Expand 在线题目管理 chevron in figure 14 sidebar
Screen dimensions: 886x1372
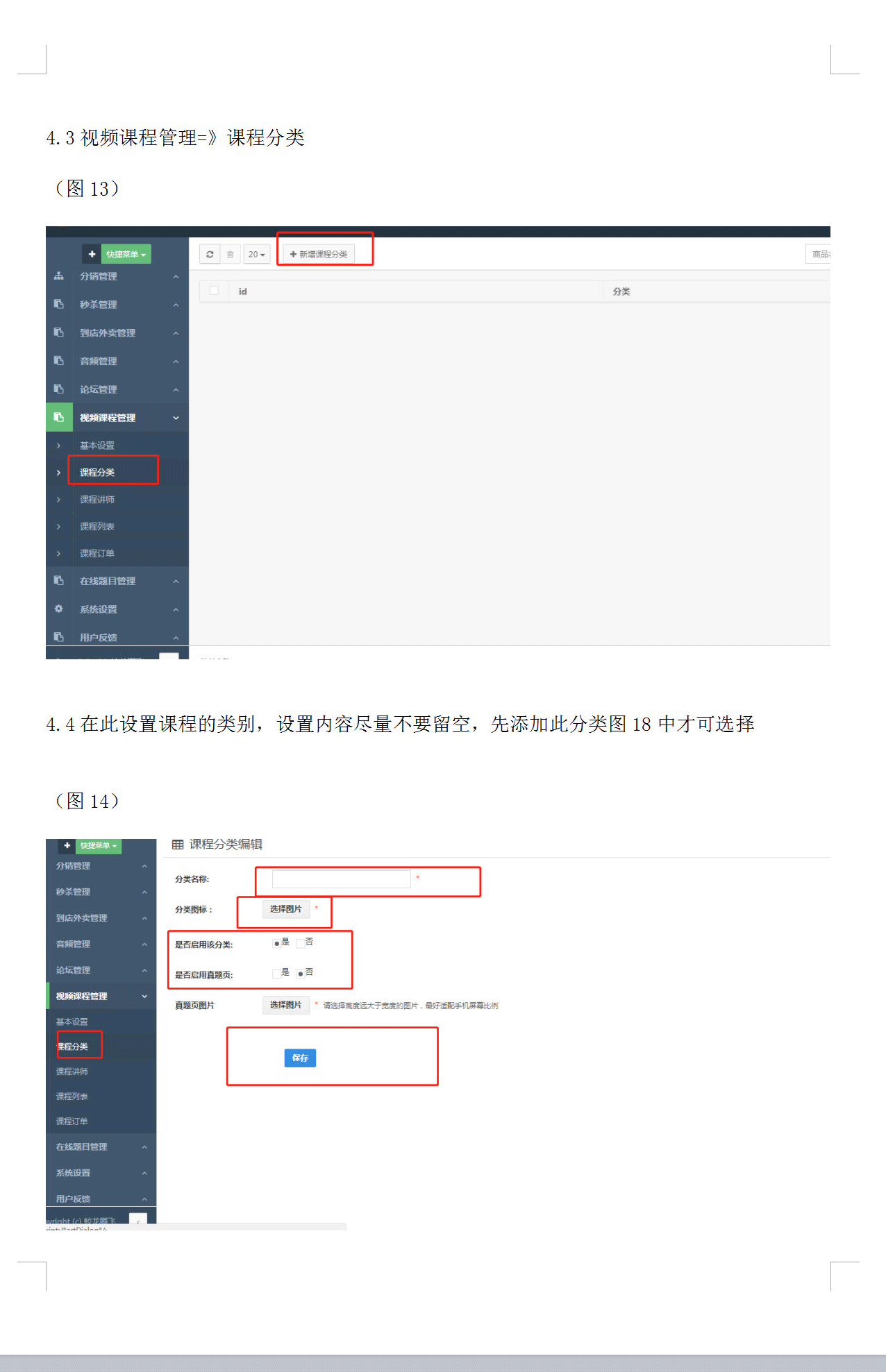144,1147
